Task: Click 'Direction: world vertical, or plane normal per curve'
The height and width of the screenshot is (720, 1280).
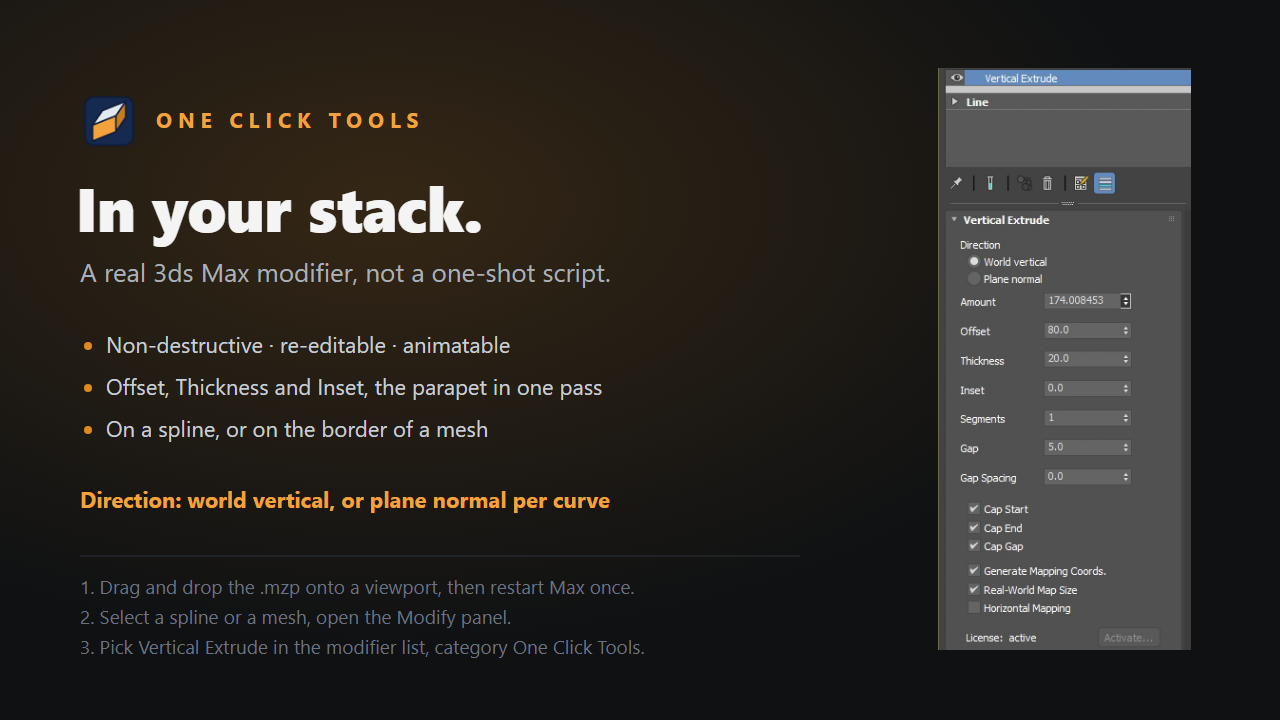Action: 345,500
